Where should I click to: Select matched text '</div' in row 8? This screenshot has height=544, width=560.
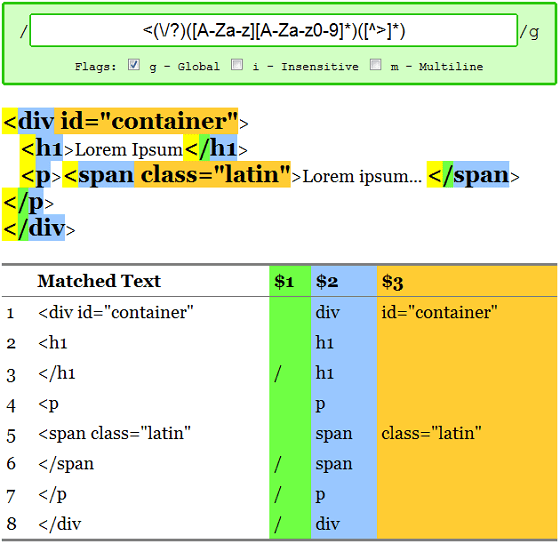[60, 524]
